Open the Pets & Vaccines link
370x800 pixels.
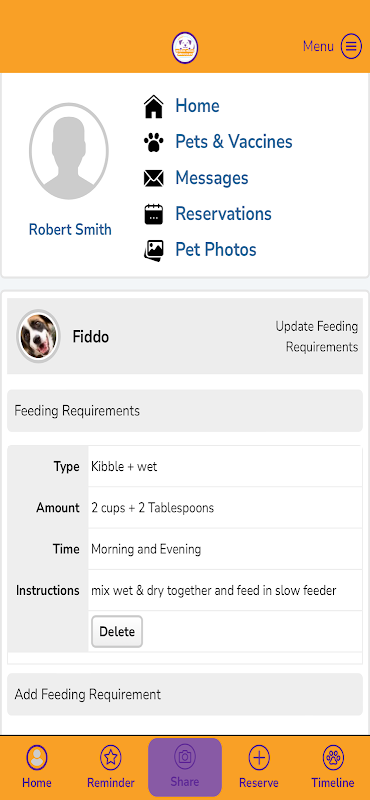234,142
